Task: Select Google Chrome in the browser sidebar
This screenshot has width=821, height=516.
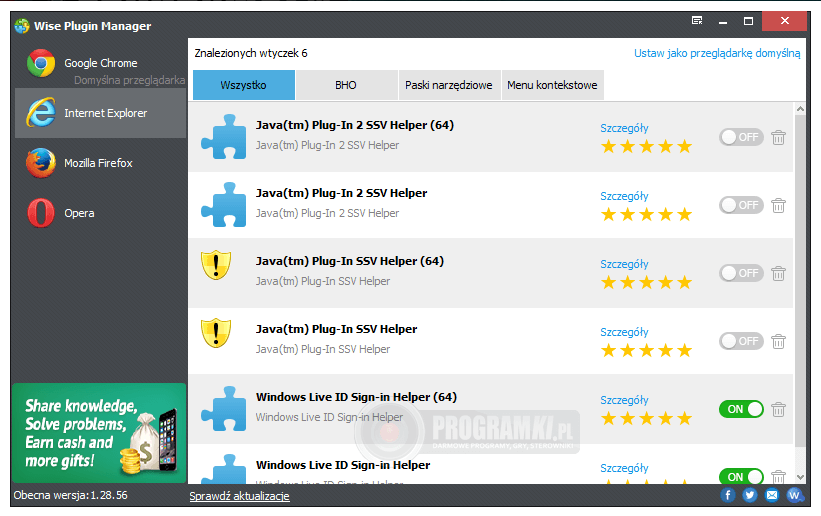Action: click(x=100, y=63)
